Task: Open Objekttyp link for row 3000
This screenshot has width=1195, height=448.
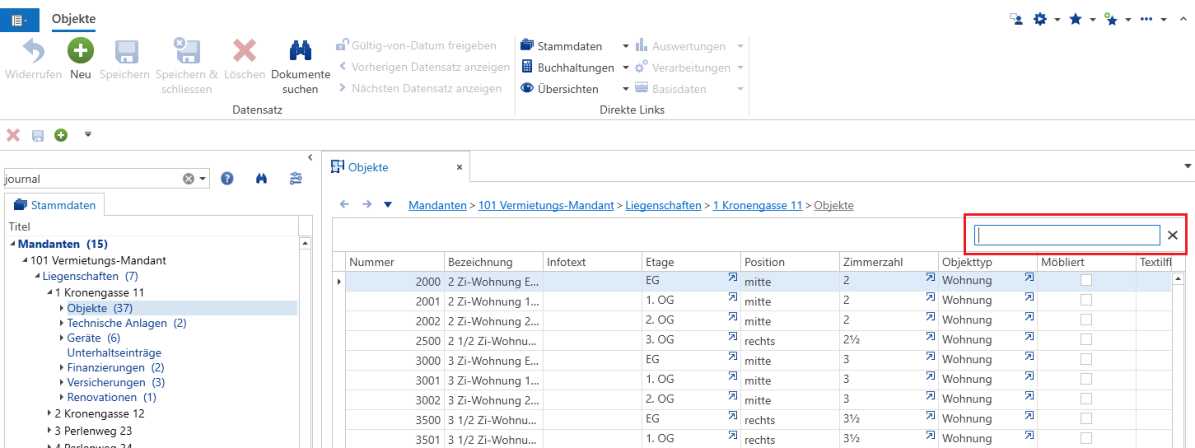Action: [1030, 356]
